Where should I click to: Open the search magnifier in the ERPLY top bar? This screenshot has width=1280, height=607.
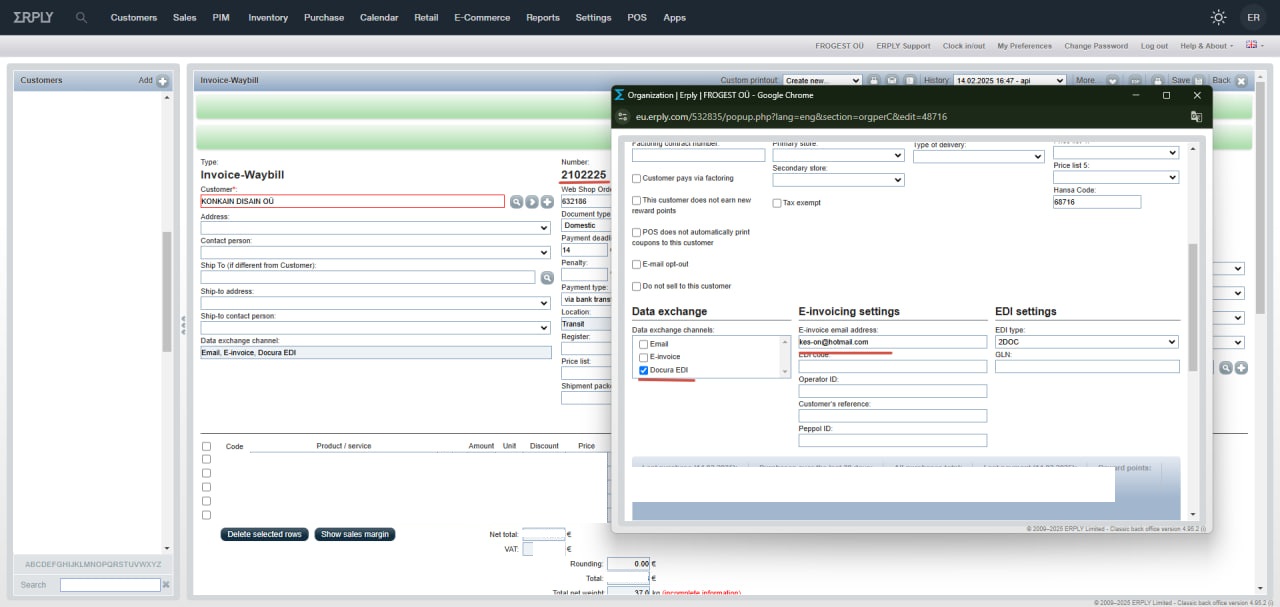(x=81, y=17)
